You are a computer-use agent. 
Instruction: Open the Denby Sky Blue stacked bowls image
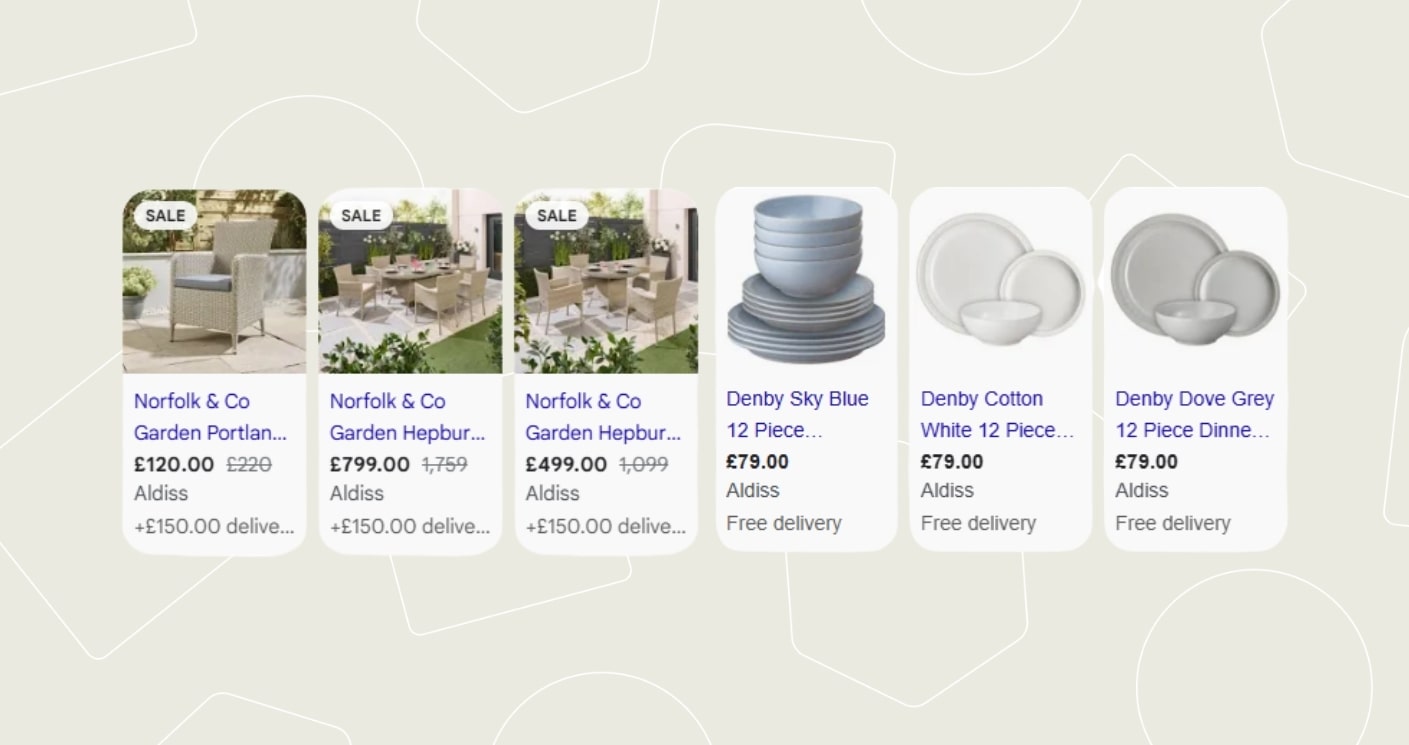tap(806, 280)
